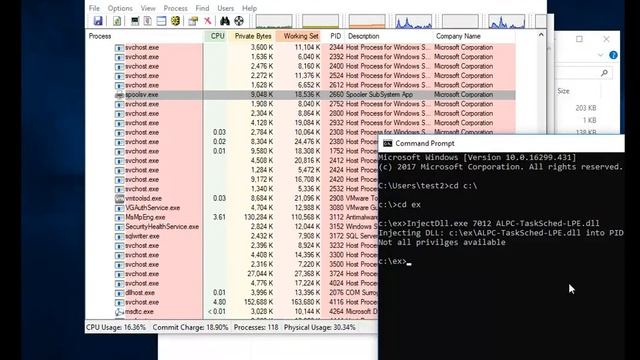Click the binoculars Find Handle or DLL icon

click(x=224, y=21)
